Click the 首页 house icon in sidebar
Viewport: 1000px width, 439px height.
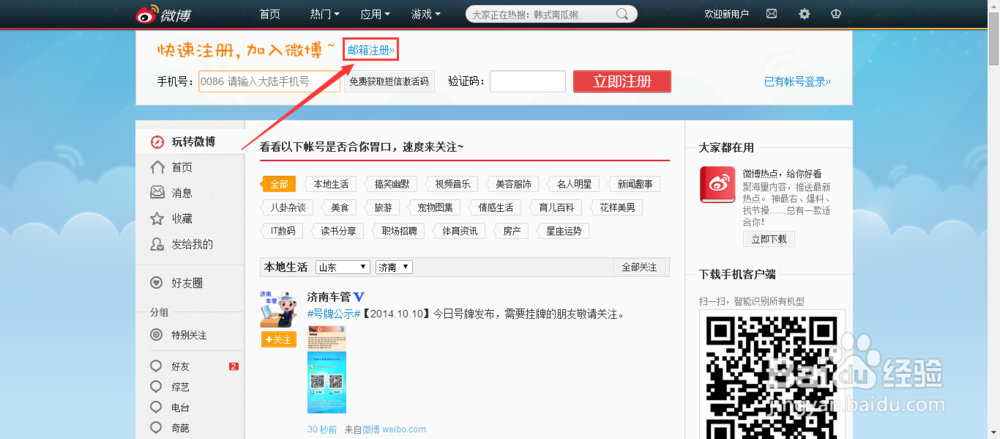click(x=157, y=167)
